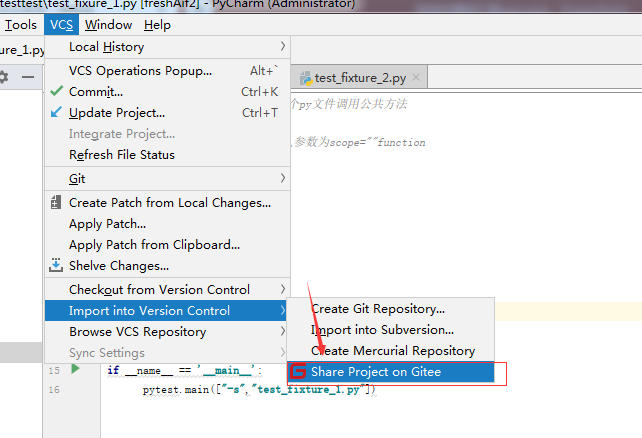Click the settings gear icon in tool window
Viewport: 642px width, 438px height.
(3, 77)
